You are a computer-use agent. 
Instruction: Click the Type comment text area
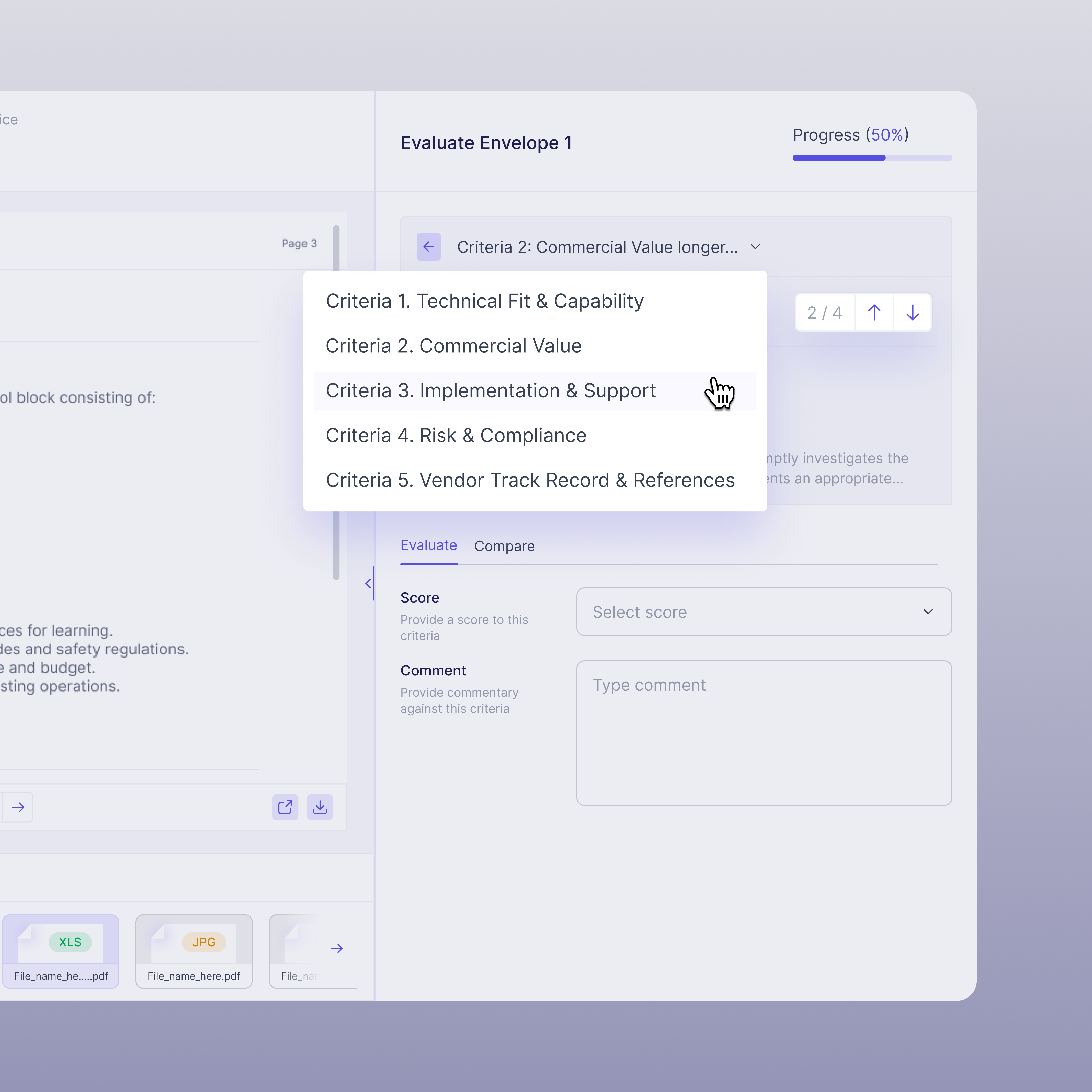764,733
